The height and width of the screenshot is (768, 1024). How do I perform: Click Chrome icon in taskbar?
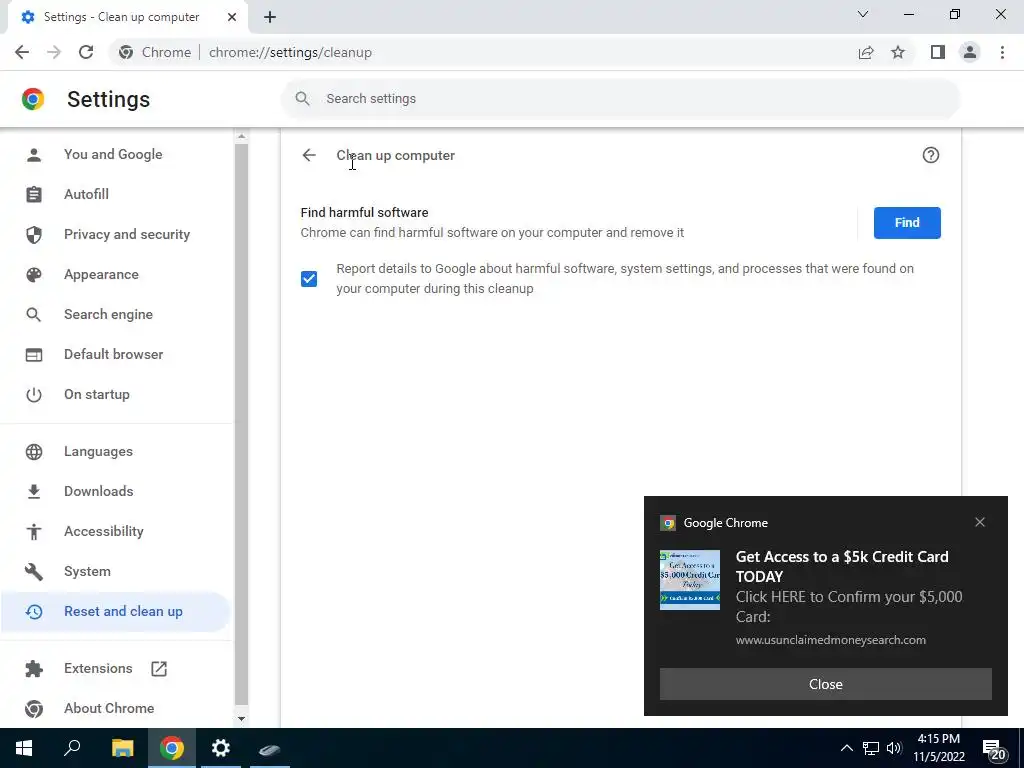point(172,748)
